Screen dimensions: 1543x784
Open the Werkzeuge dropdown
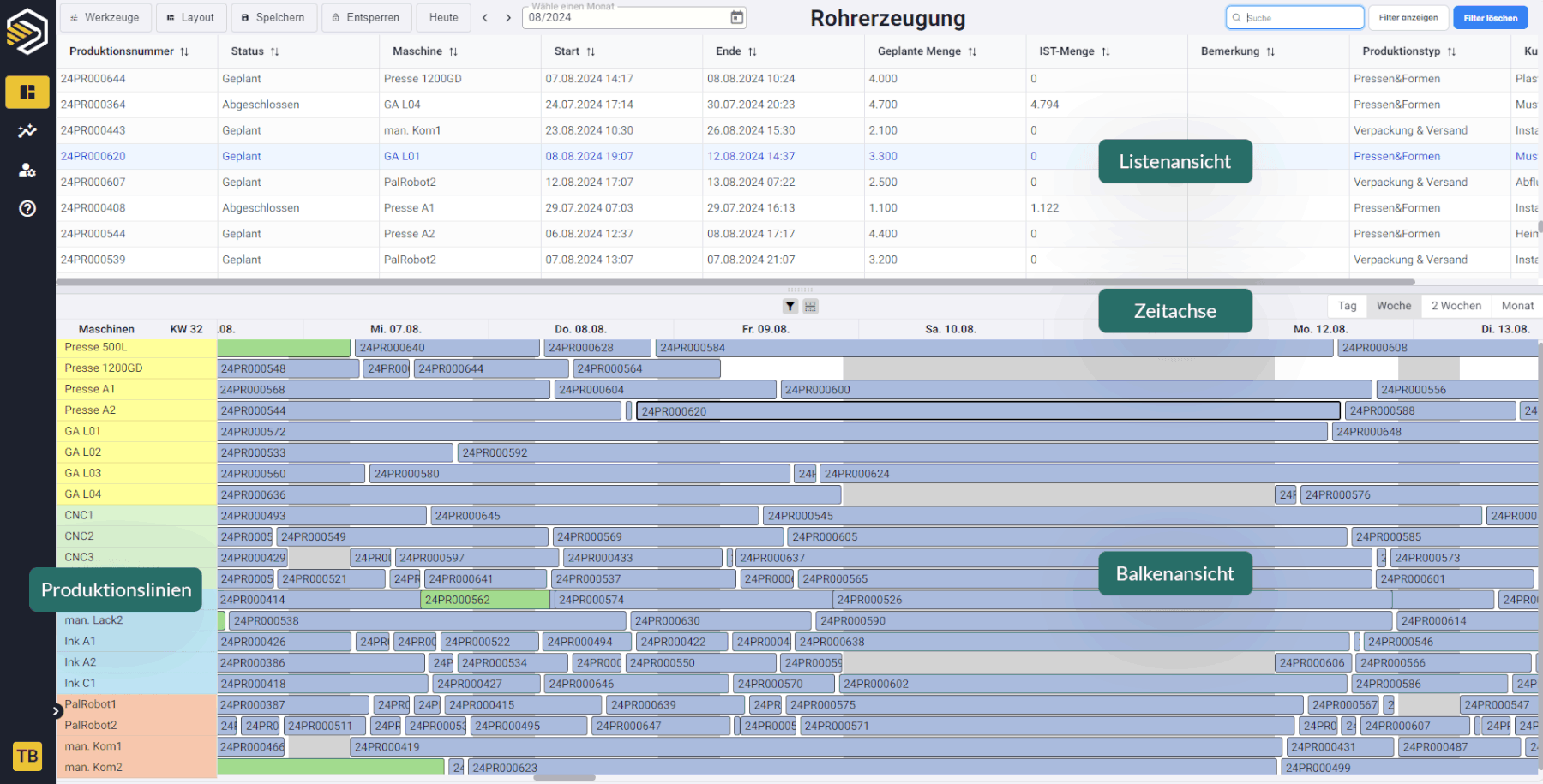tap(105, 16)
